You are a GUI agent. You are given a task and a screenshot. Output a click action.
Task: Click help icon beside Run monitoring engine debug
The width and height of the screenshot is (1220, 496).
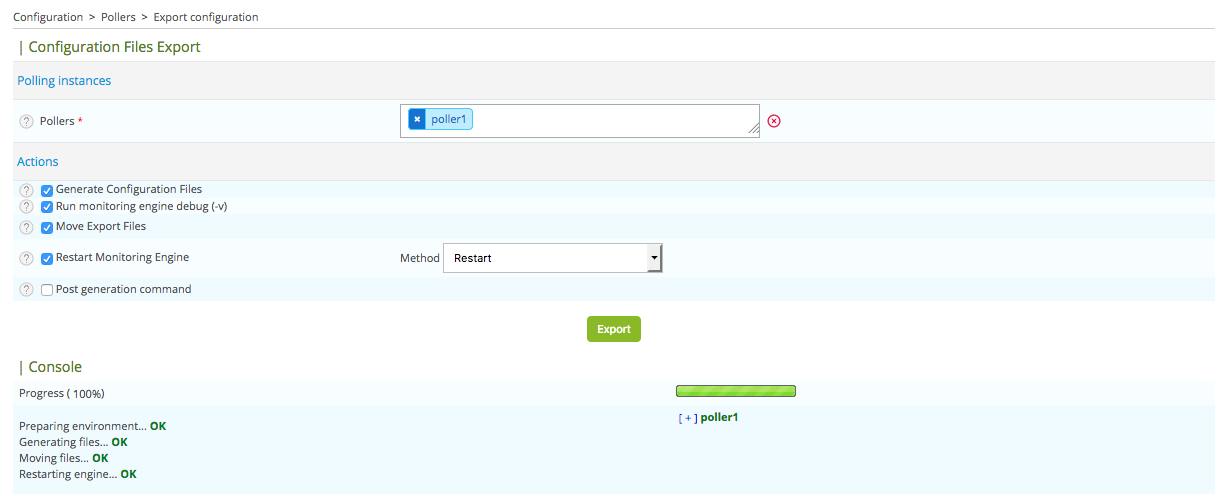point(27,207)
